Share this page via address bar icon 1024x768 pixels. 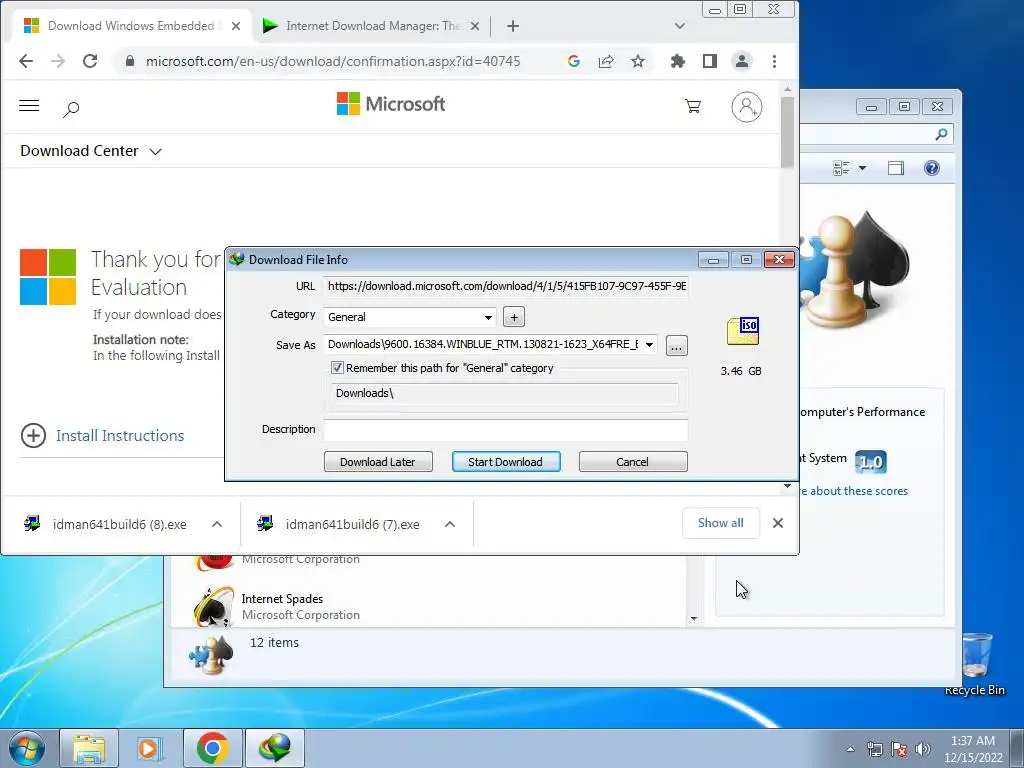(606, 61)
